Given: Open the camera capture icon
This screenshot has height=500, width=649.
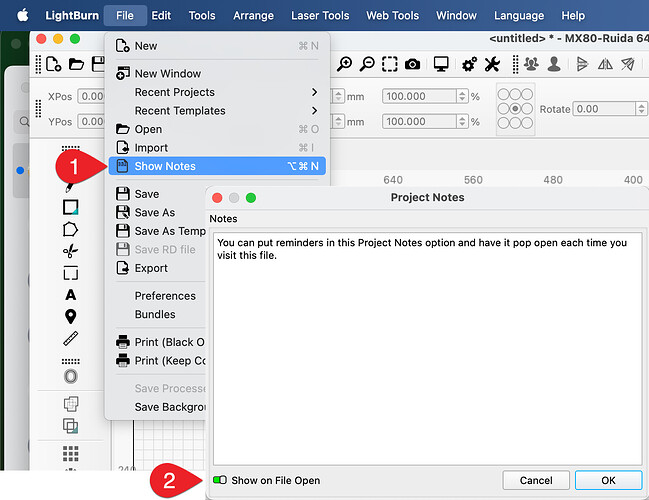Looking at the screenshot, I should coord(412,64).
